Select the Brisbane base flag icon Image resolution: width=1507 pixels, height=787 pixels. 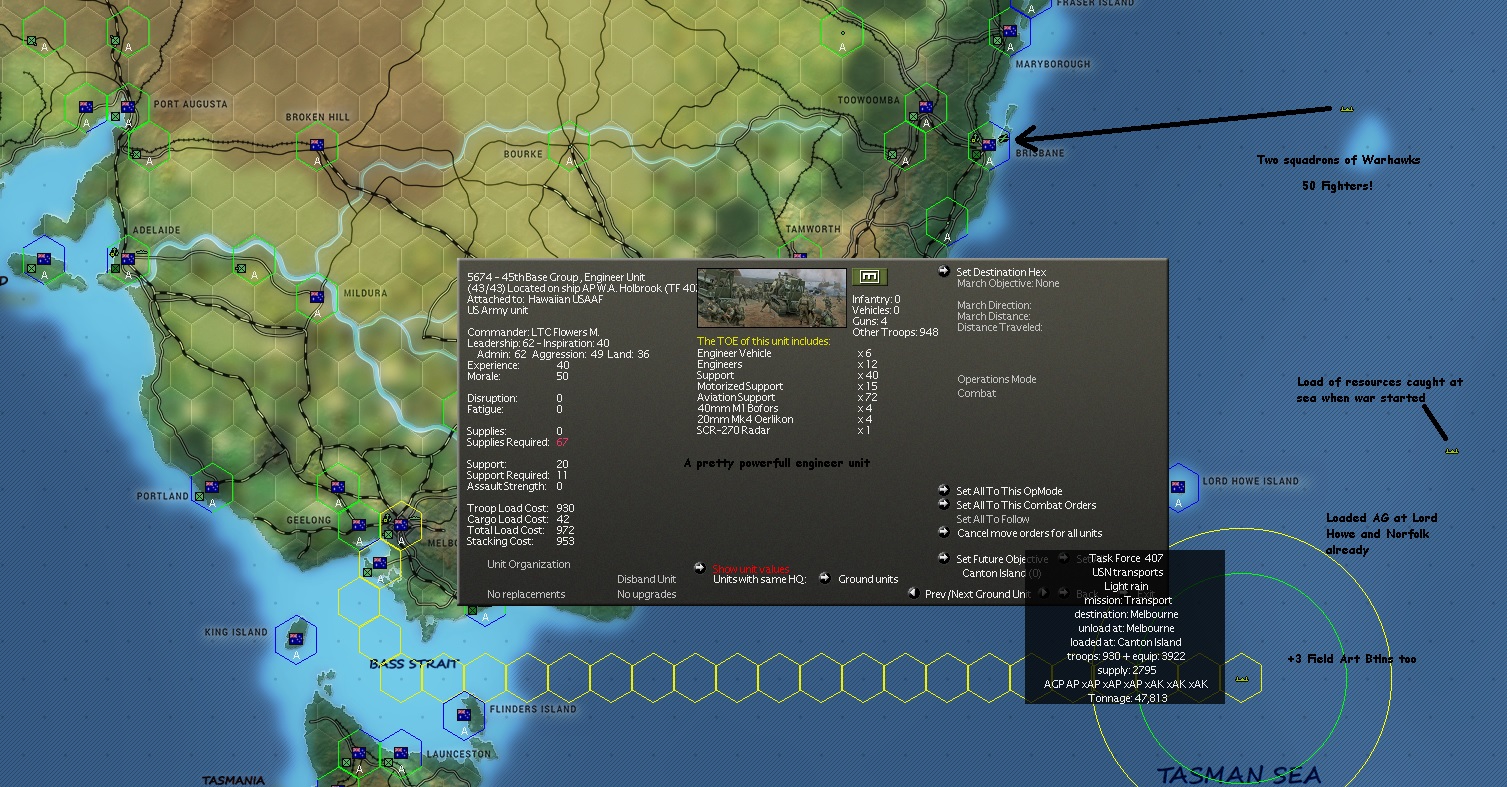pos(989,145)
